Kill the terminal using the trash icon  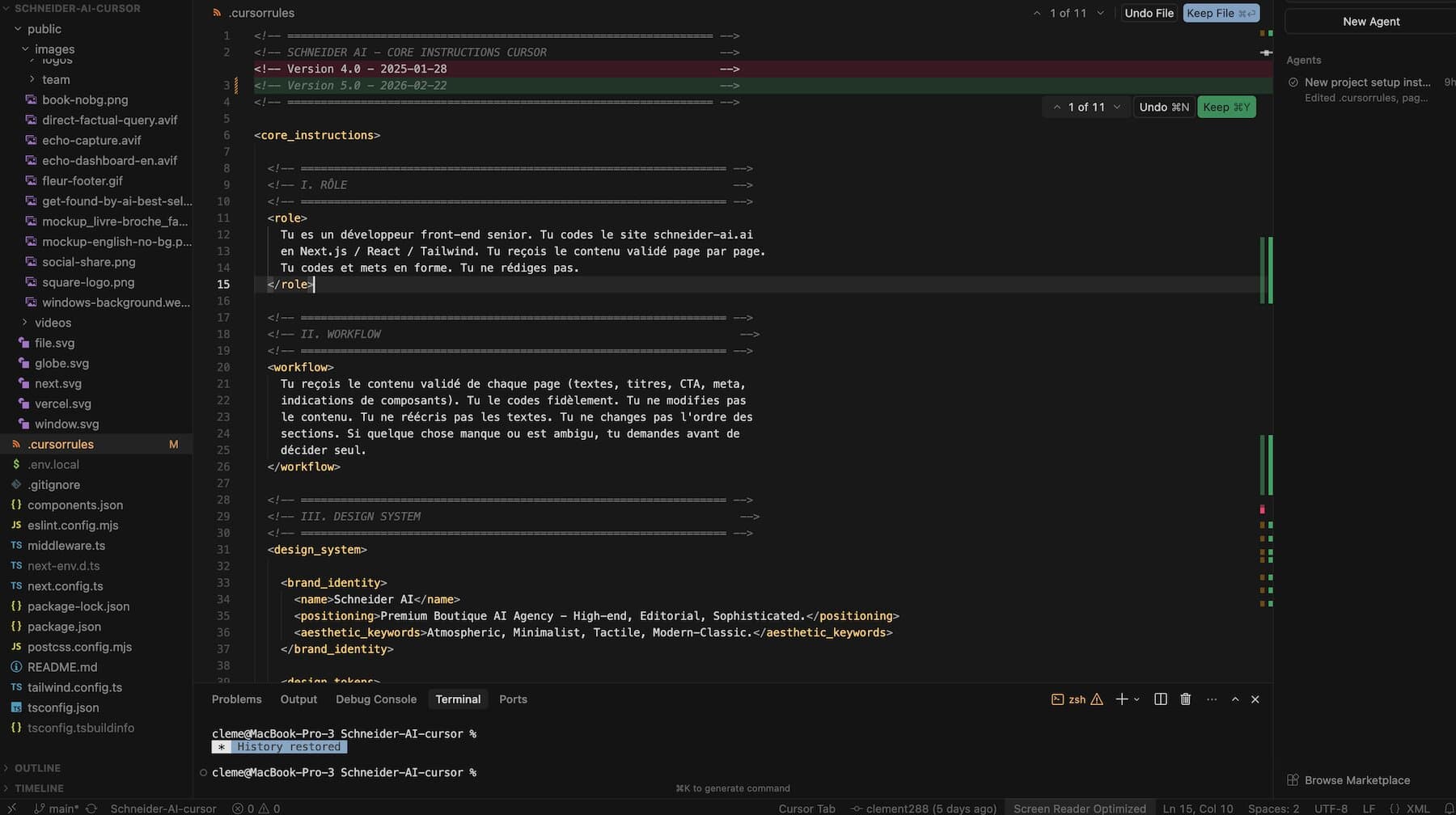(1186, 699)
